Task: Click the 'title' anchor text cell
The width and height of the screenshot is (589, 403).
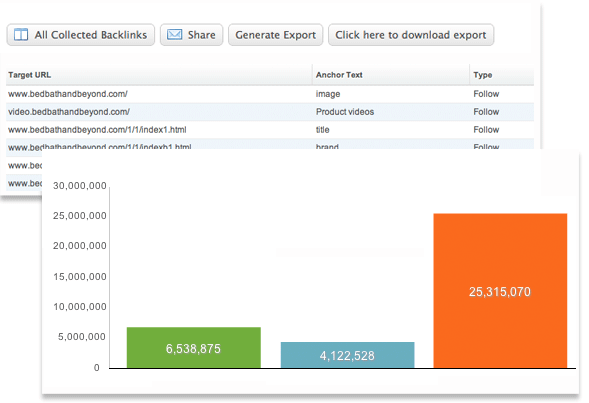Action: [323, 130]
